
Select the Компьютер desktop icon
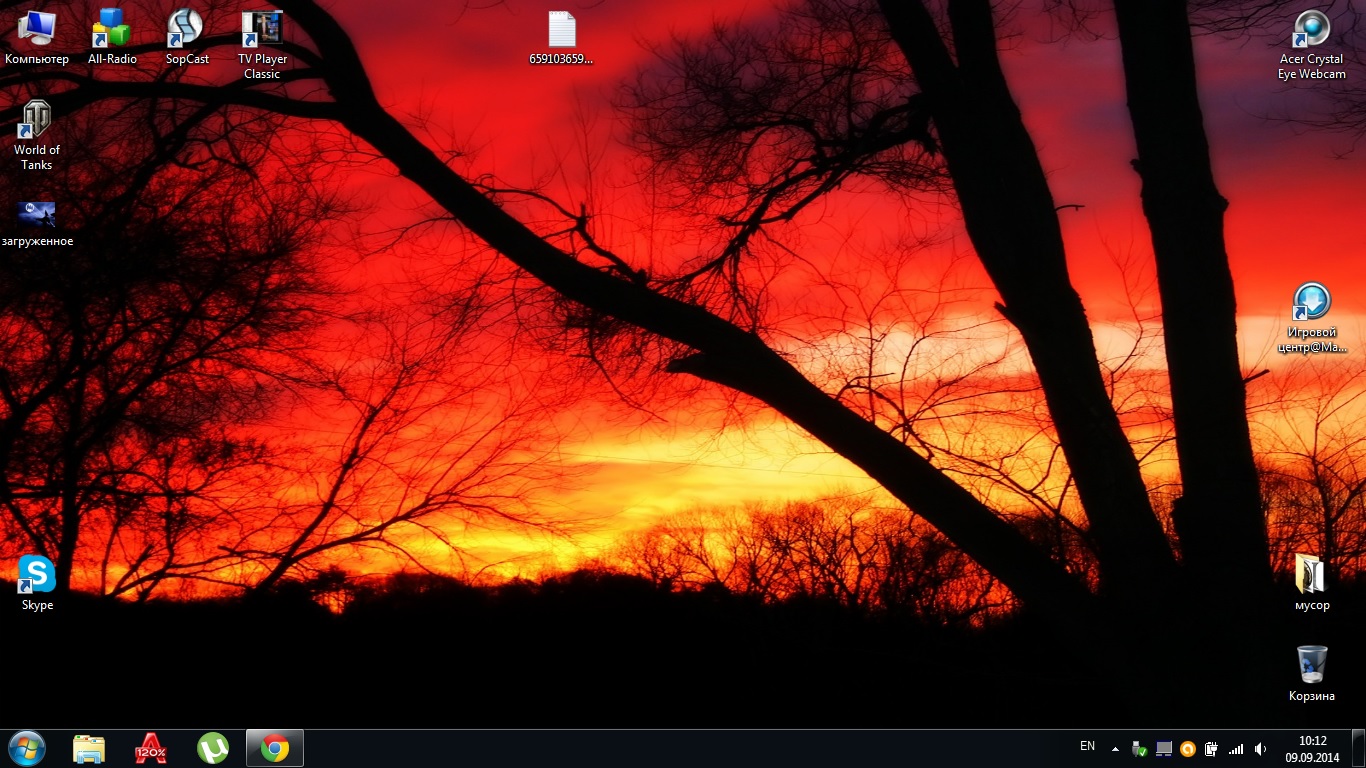pyautogui.click(x=37, y=38)
